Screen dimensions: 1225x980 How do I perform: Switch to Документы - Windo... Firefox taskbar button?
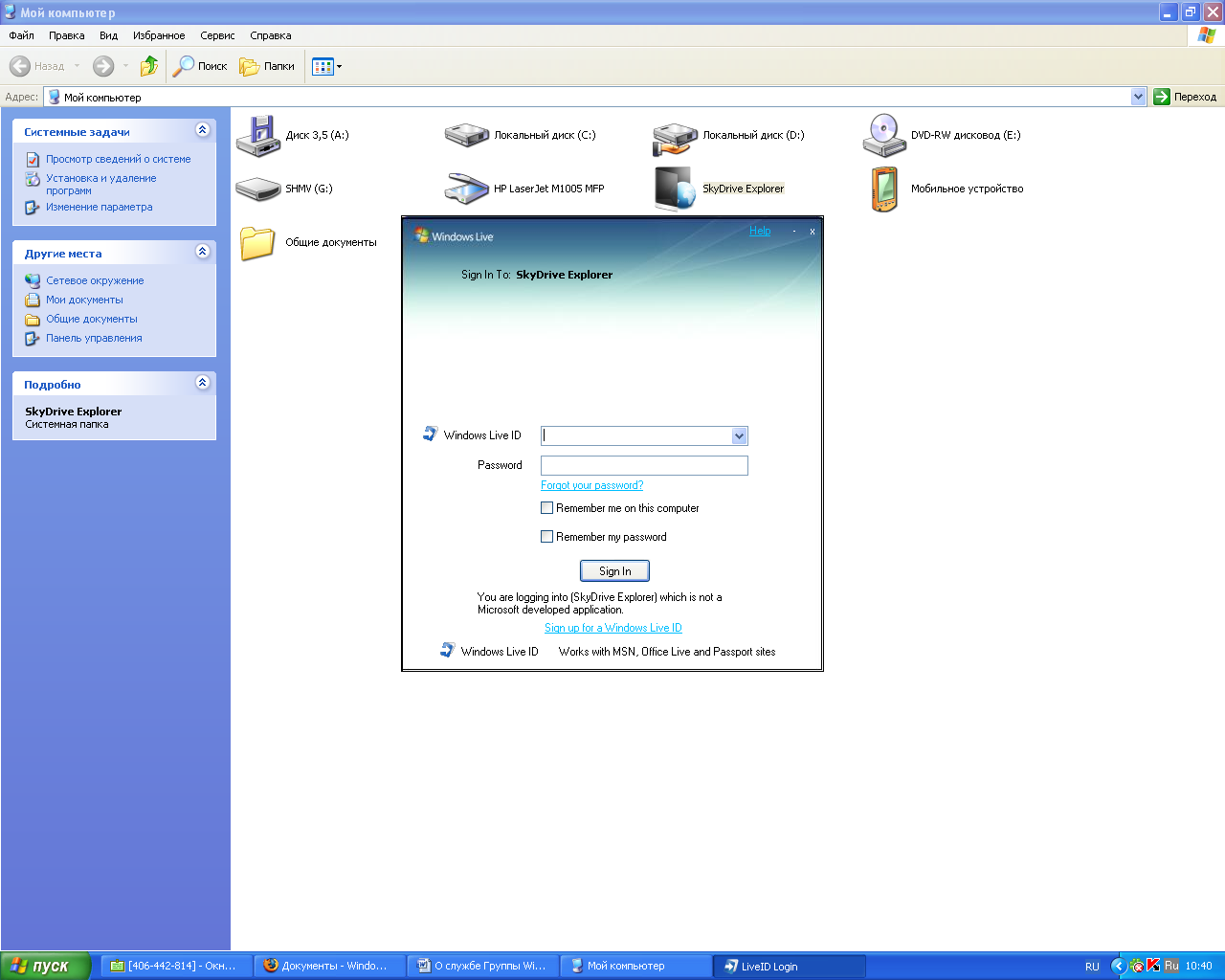coord(330,966)
